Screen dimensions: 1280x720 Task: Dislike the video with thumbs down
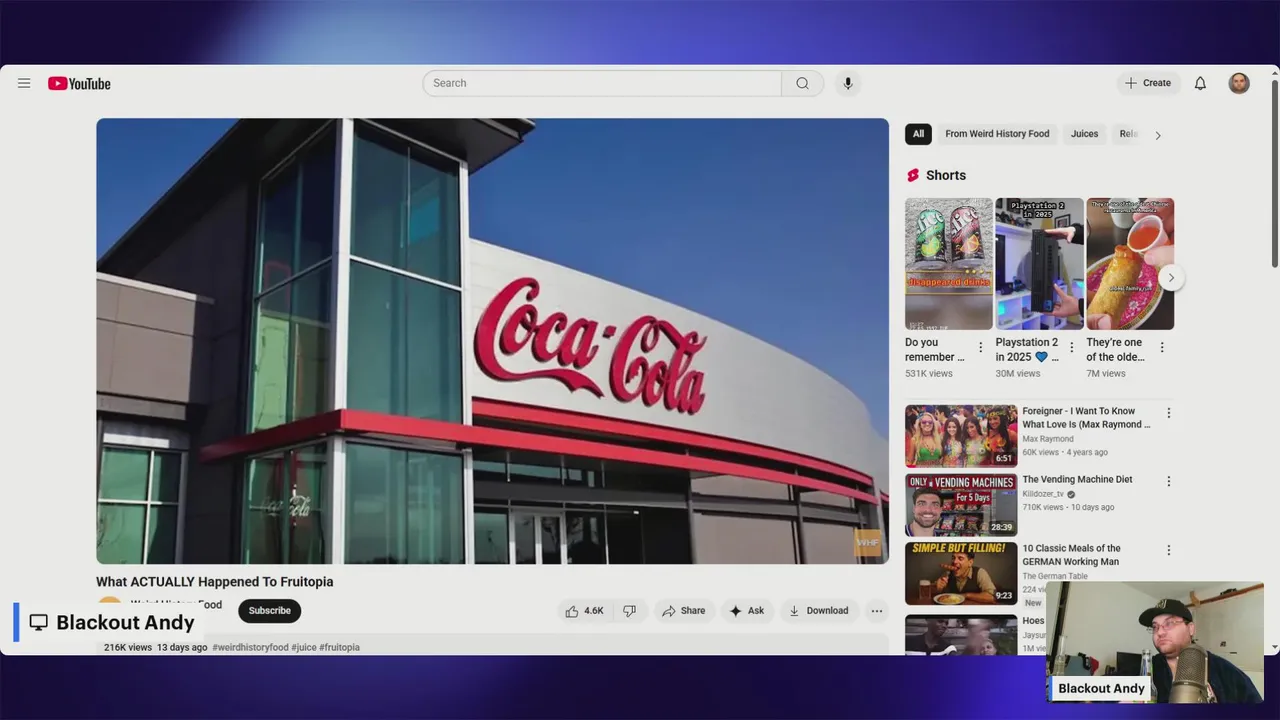(629, 611)
